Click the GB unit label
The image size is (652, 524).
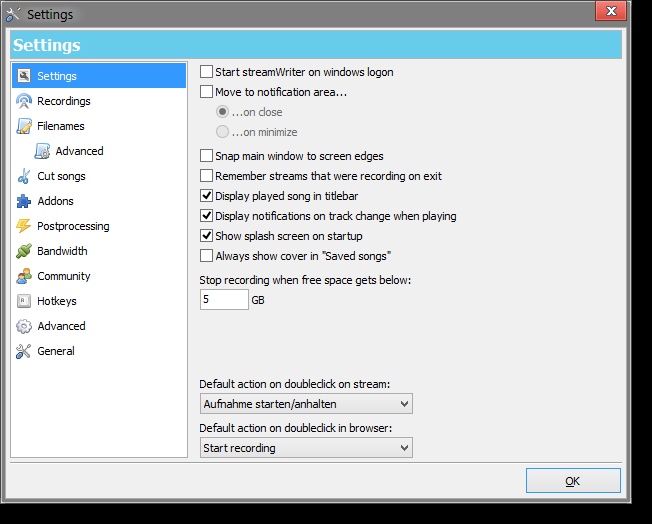coord(258,300)
